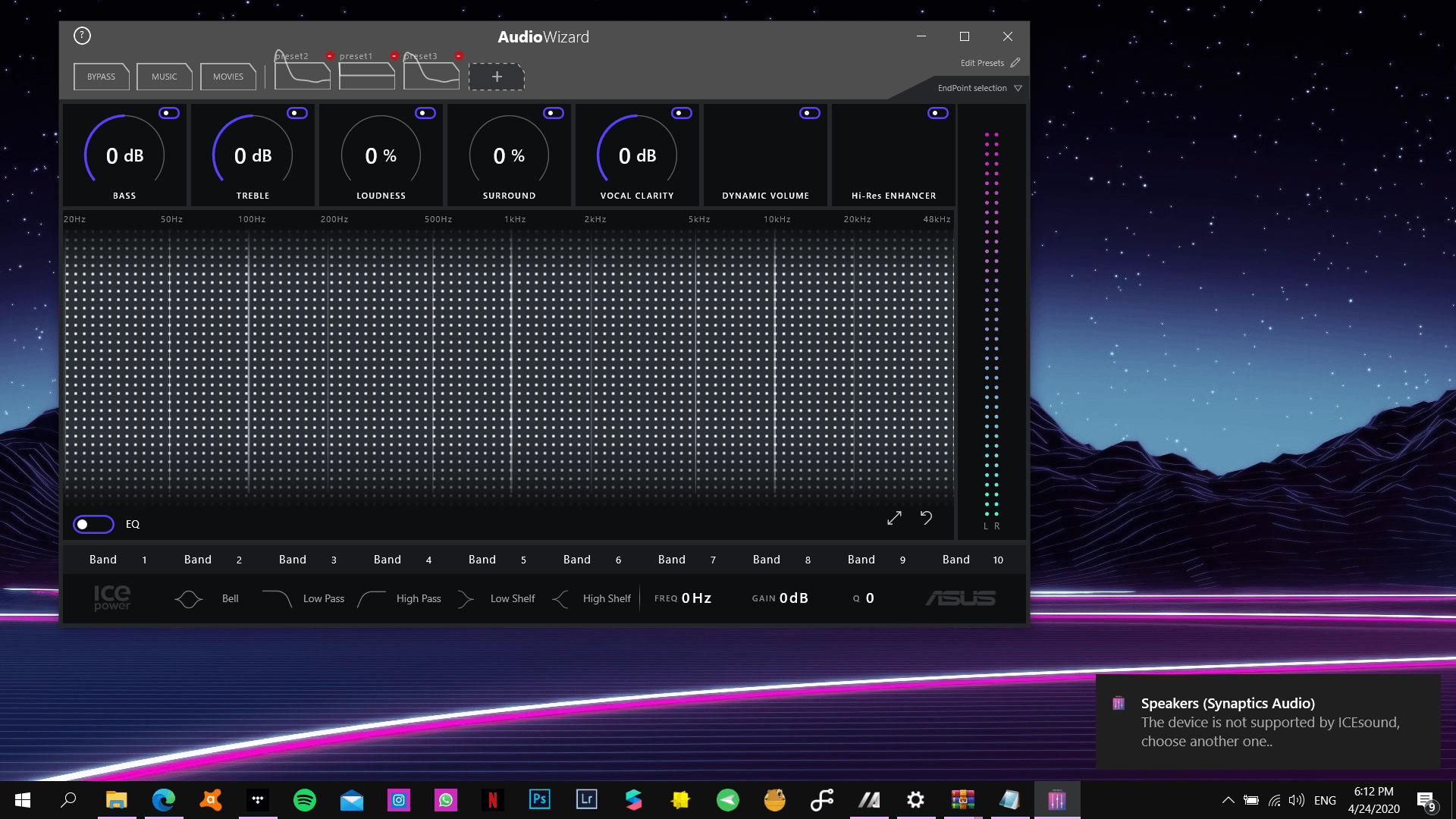Image resolution: width=1456 pixels, height=819 pixels.
Task: Click the BYPASS button
Action: [x=101, y=76]
